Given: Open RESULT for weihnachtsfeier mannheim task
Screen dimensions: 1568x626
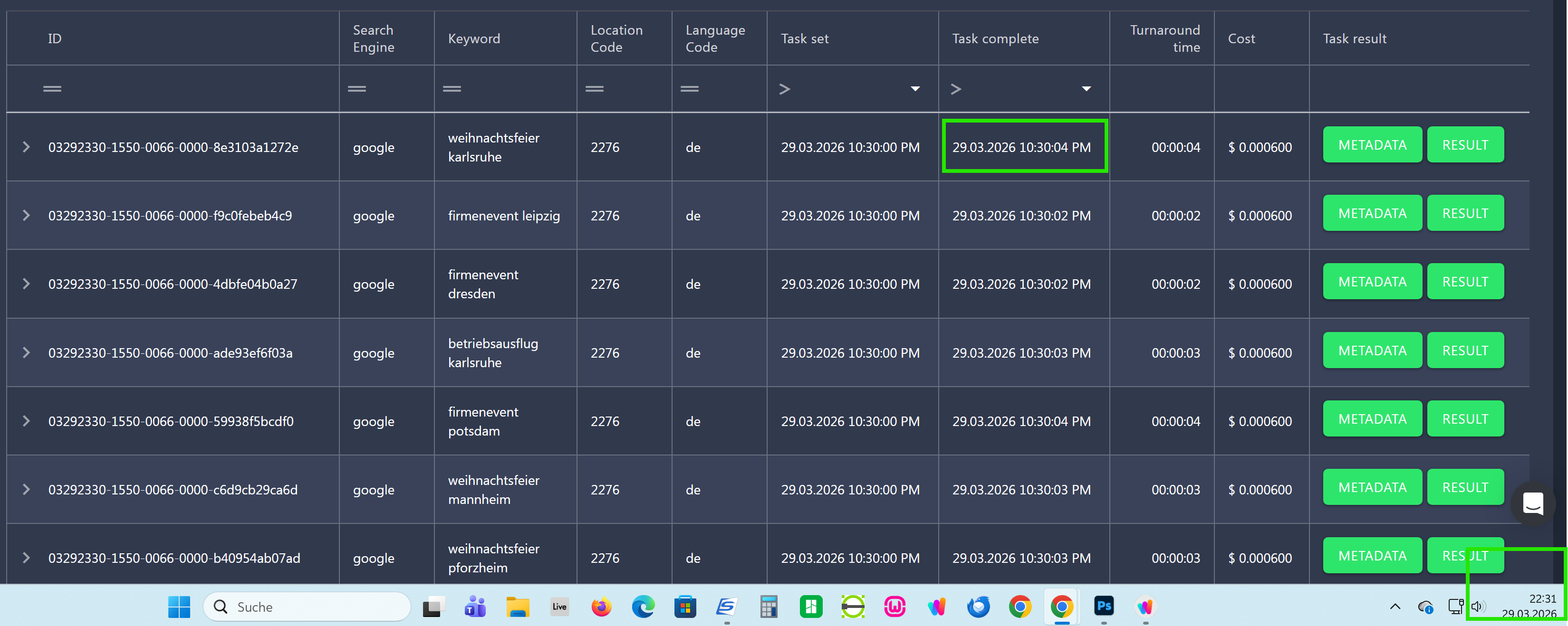Looking at the screenshot, I should pyautogui.click(x=1464, y=487).
